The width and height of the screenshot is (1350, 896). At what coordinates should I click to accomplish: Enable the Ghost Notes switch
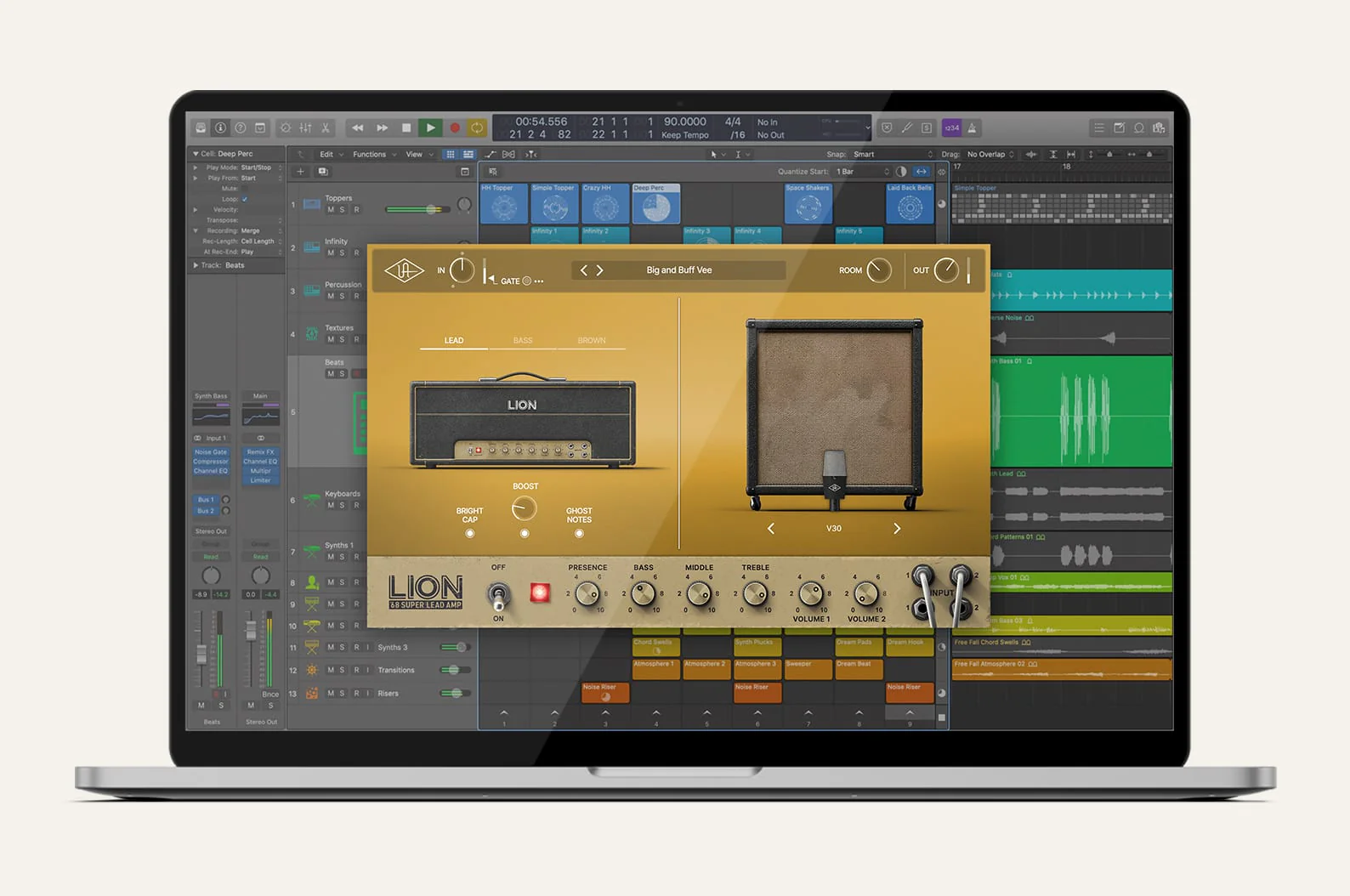[579, 534]
